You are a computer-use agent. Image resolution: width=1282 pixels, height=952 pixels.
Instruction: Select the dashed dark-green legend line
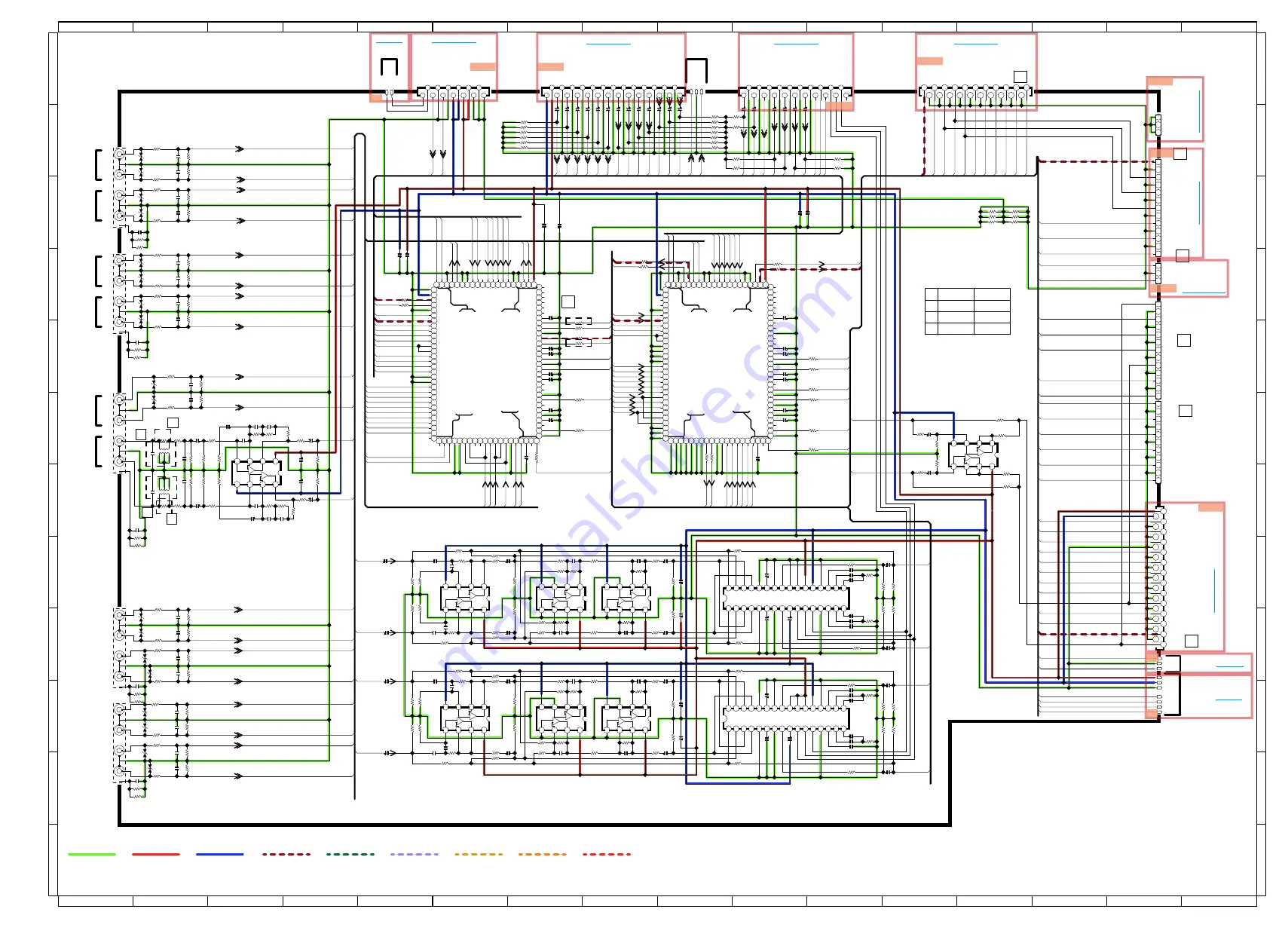tap(350, 854)
